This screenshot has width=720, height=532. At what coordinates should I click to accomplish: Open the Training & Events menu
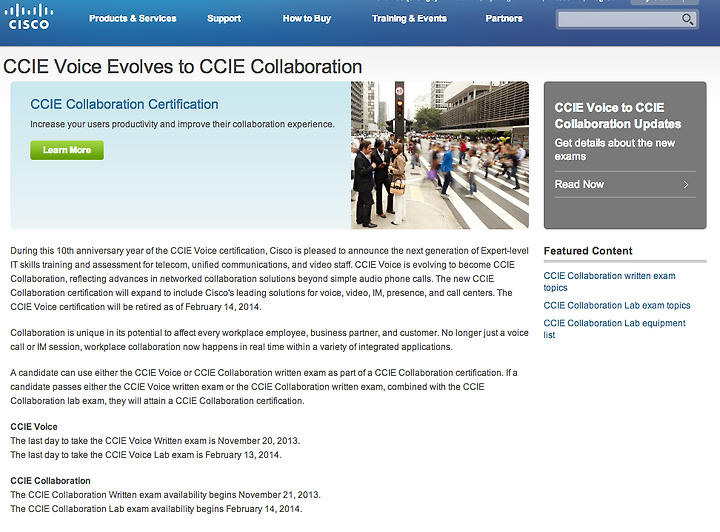(x=409, y=18)
